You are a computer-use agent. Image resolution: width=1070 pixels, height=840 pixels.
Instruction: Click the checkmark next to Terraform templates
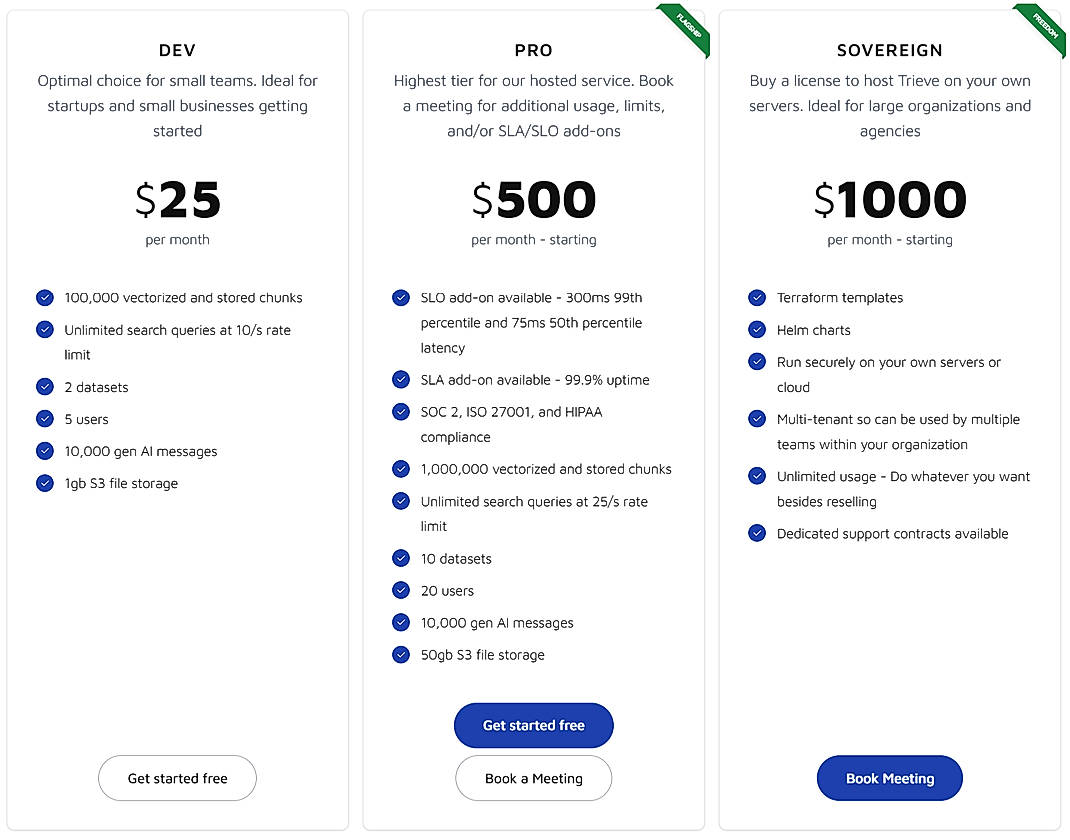[757, 297]
